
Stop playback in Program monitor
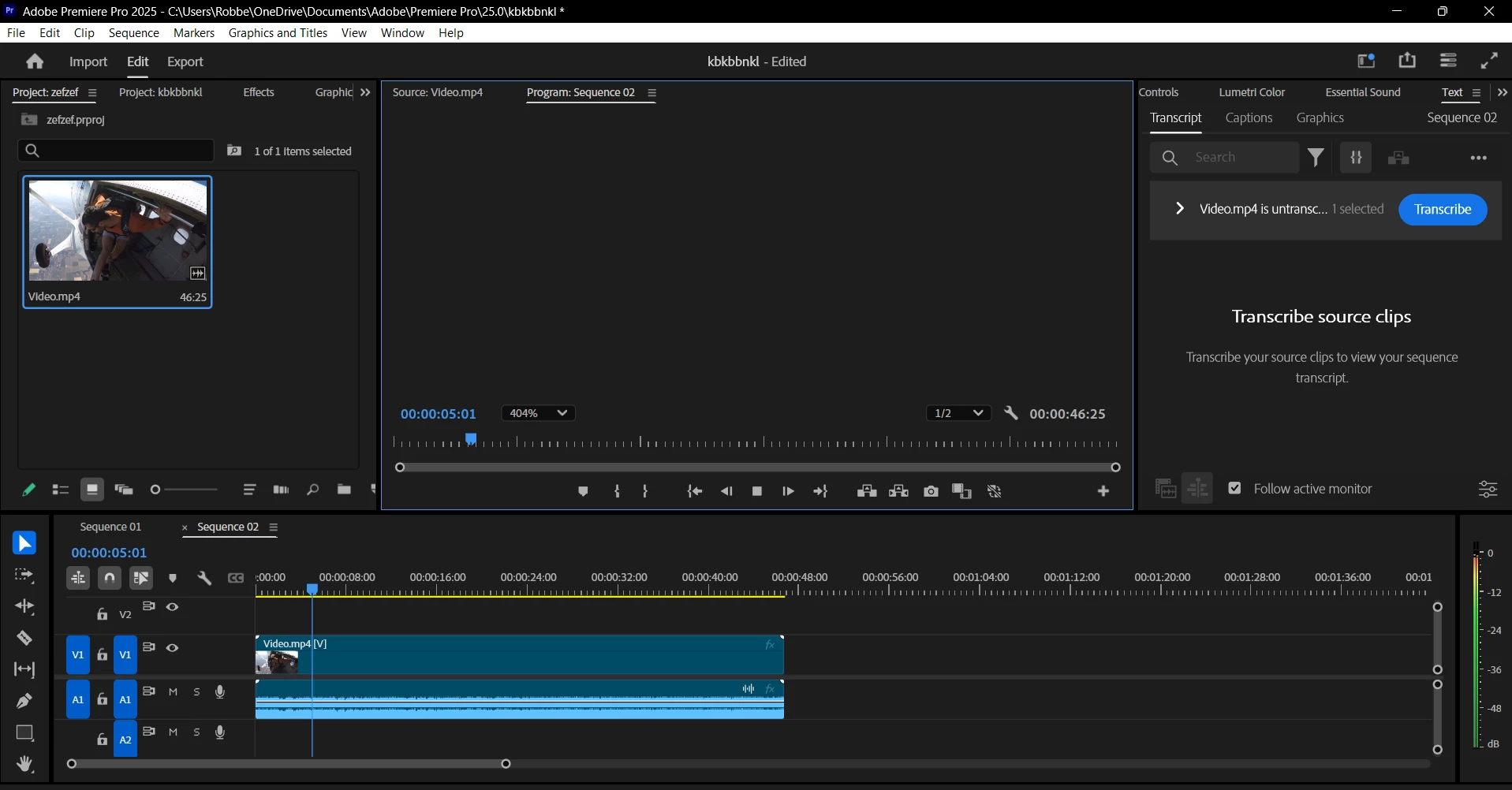pyautogui.click(x=757, y=491)
